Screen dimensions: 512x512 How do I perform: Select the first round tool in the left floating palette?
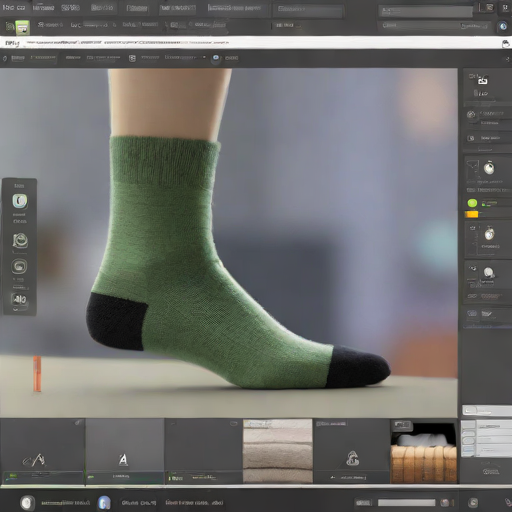pos(20,201)
